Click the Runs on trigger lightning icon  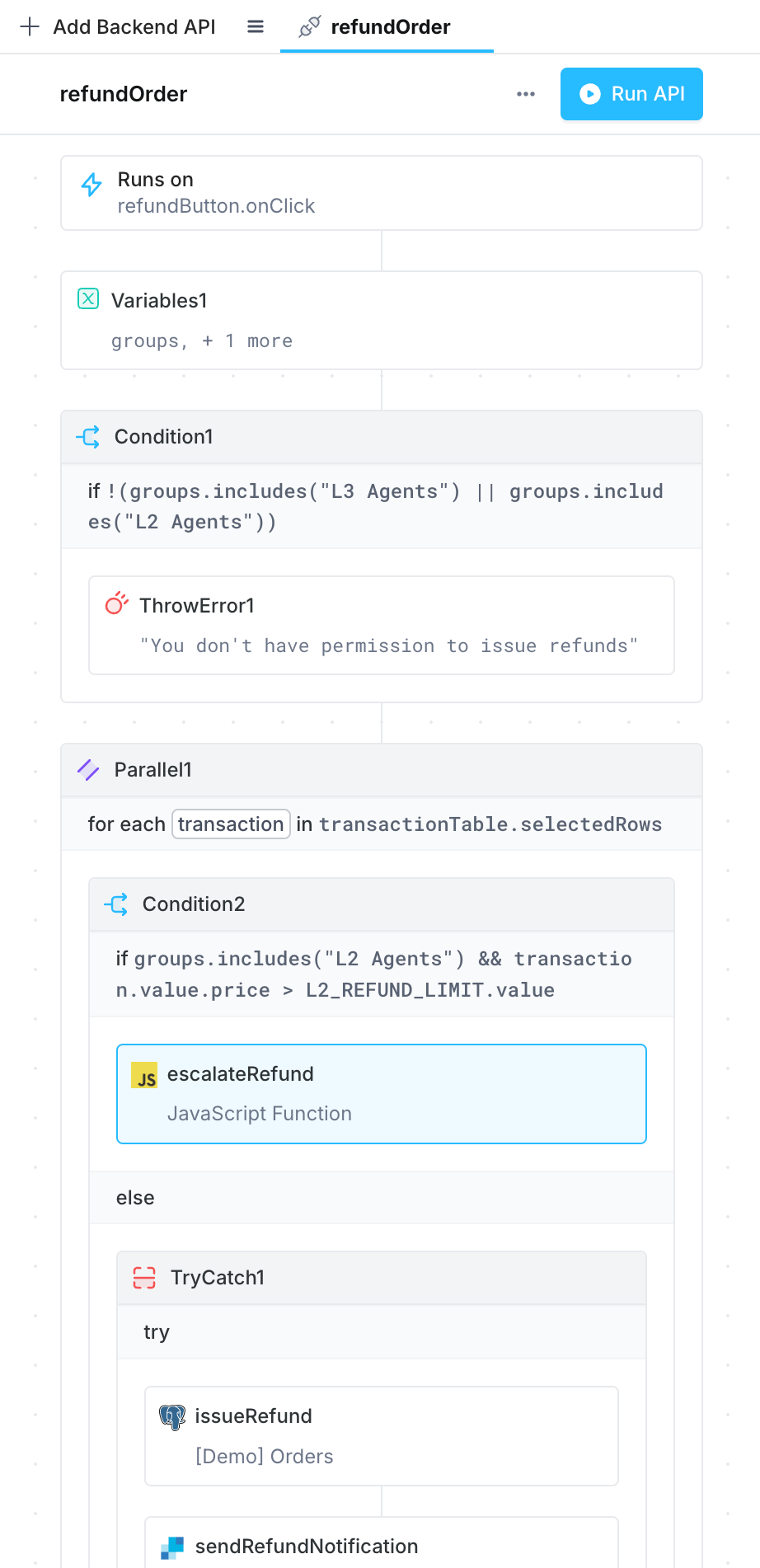click(x=91, y=185)
